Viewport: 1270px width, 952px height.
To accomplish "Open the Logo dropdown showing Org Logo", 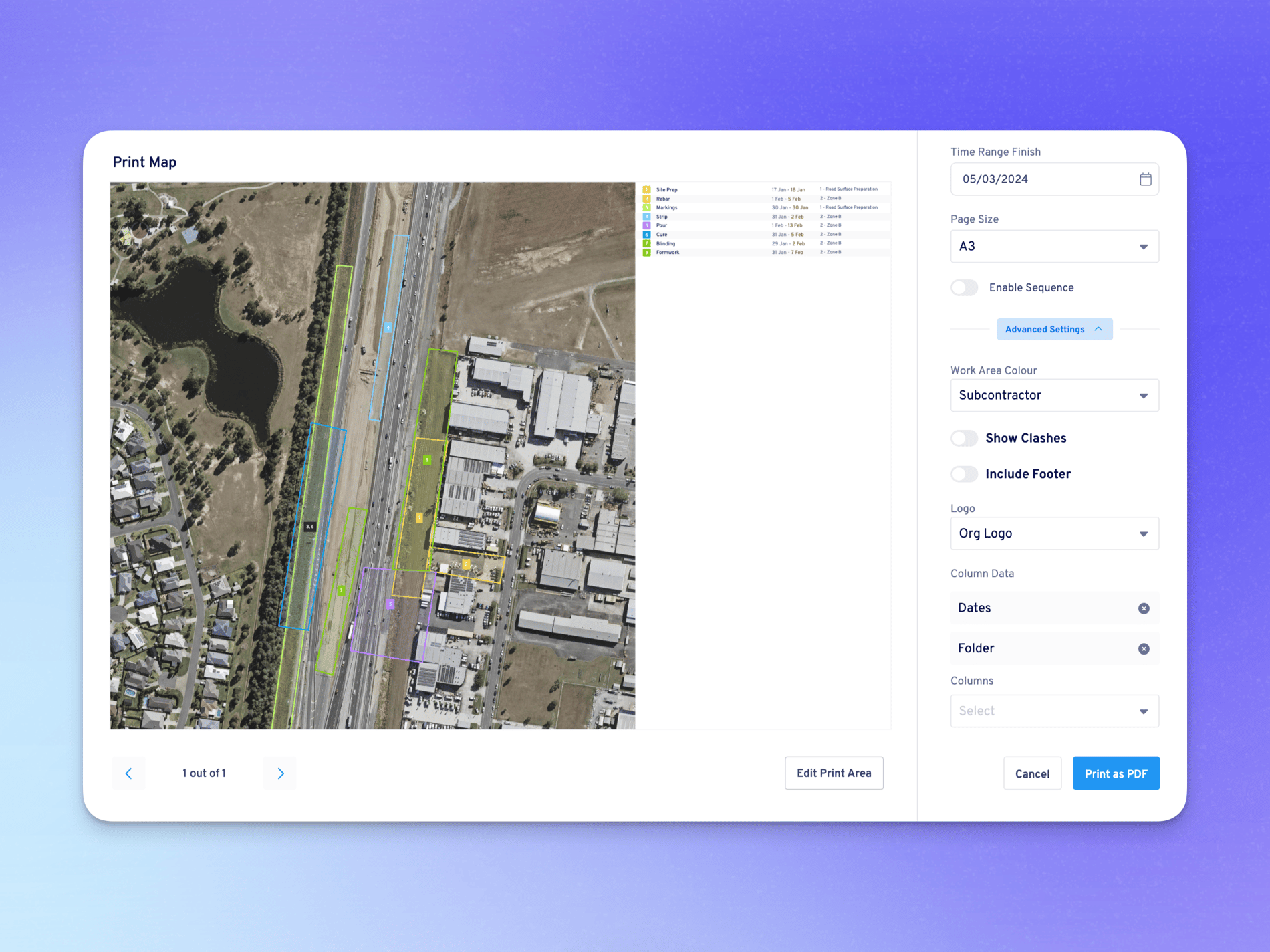I will pyautogui.click(x=1054, y=533).
